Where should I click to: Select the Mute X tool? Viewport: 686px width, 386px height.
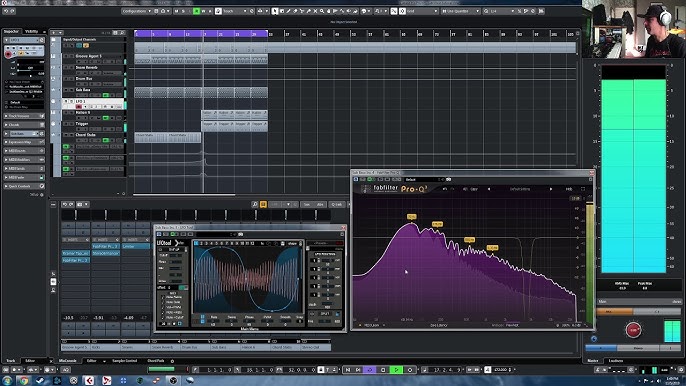315,11
